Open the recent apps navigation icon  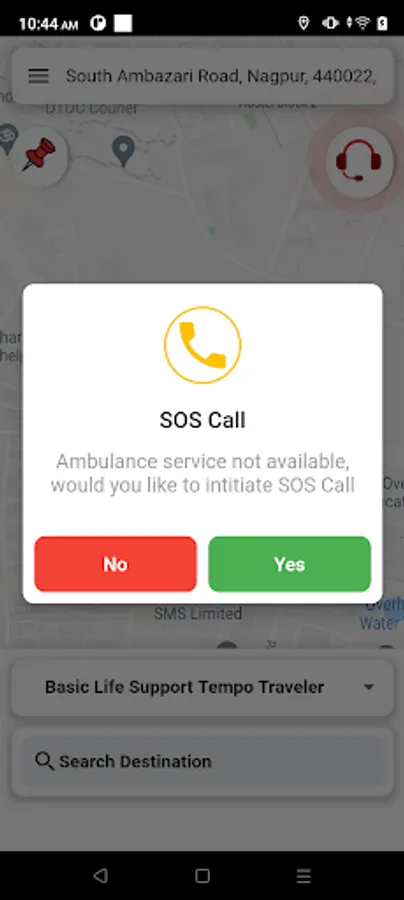(x=304, y=875)
